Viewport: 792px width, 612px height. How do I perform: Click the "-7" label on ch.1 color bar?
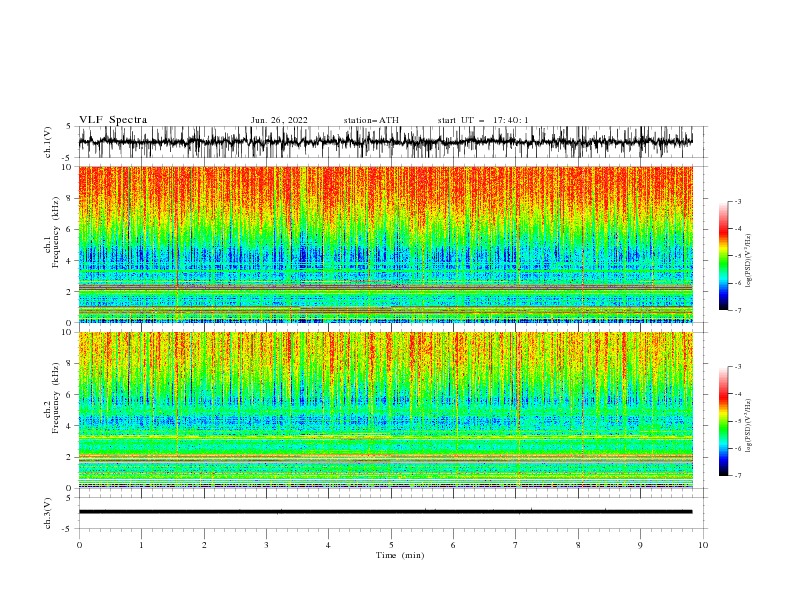[x=738, y=310]
